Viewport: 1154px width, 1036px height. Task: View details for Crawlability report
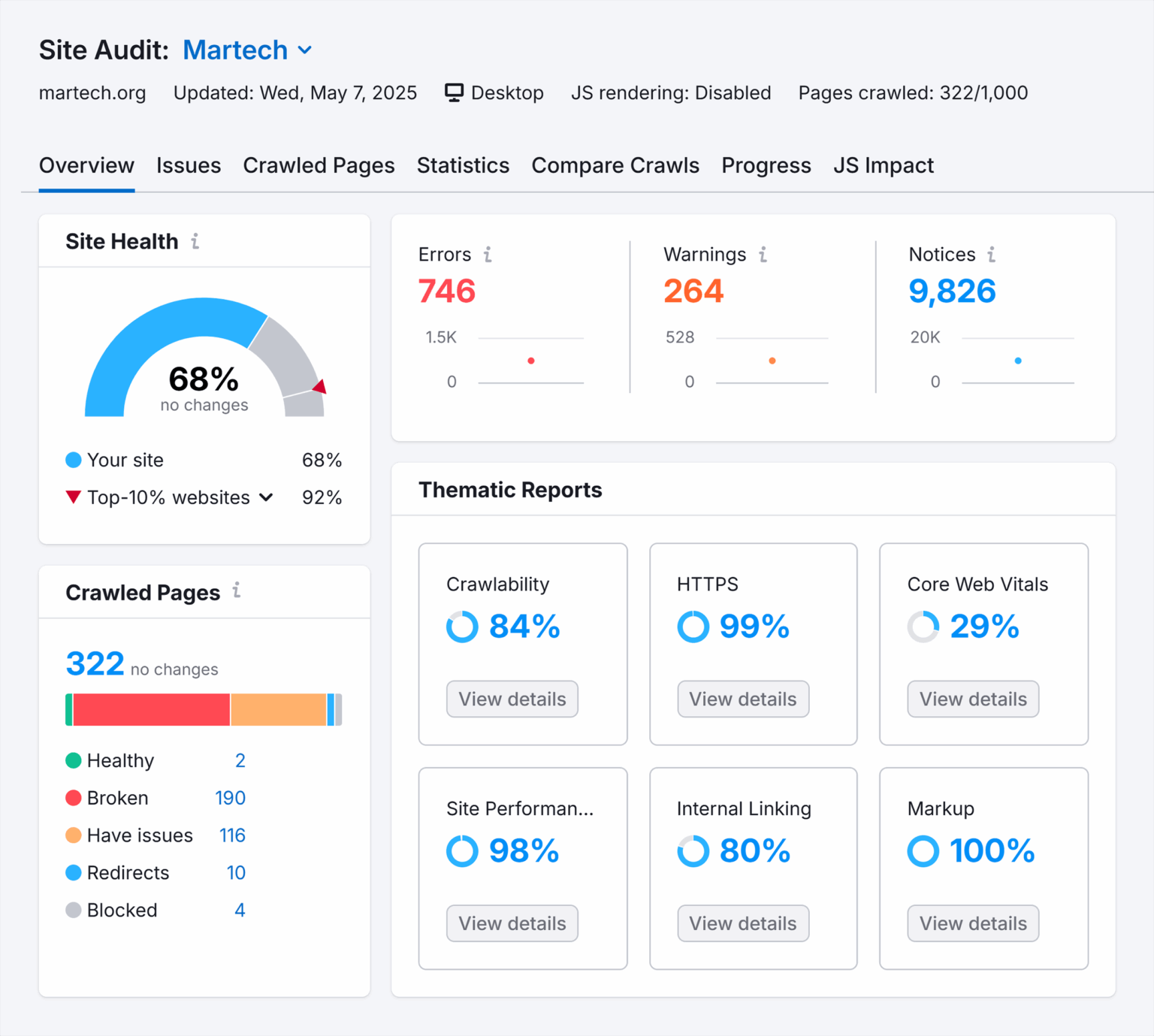click(512, 699)
